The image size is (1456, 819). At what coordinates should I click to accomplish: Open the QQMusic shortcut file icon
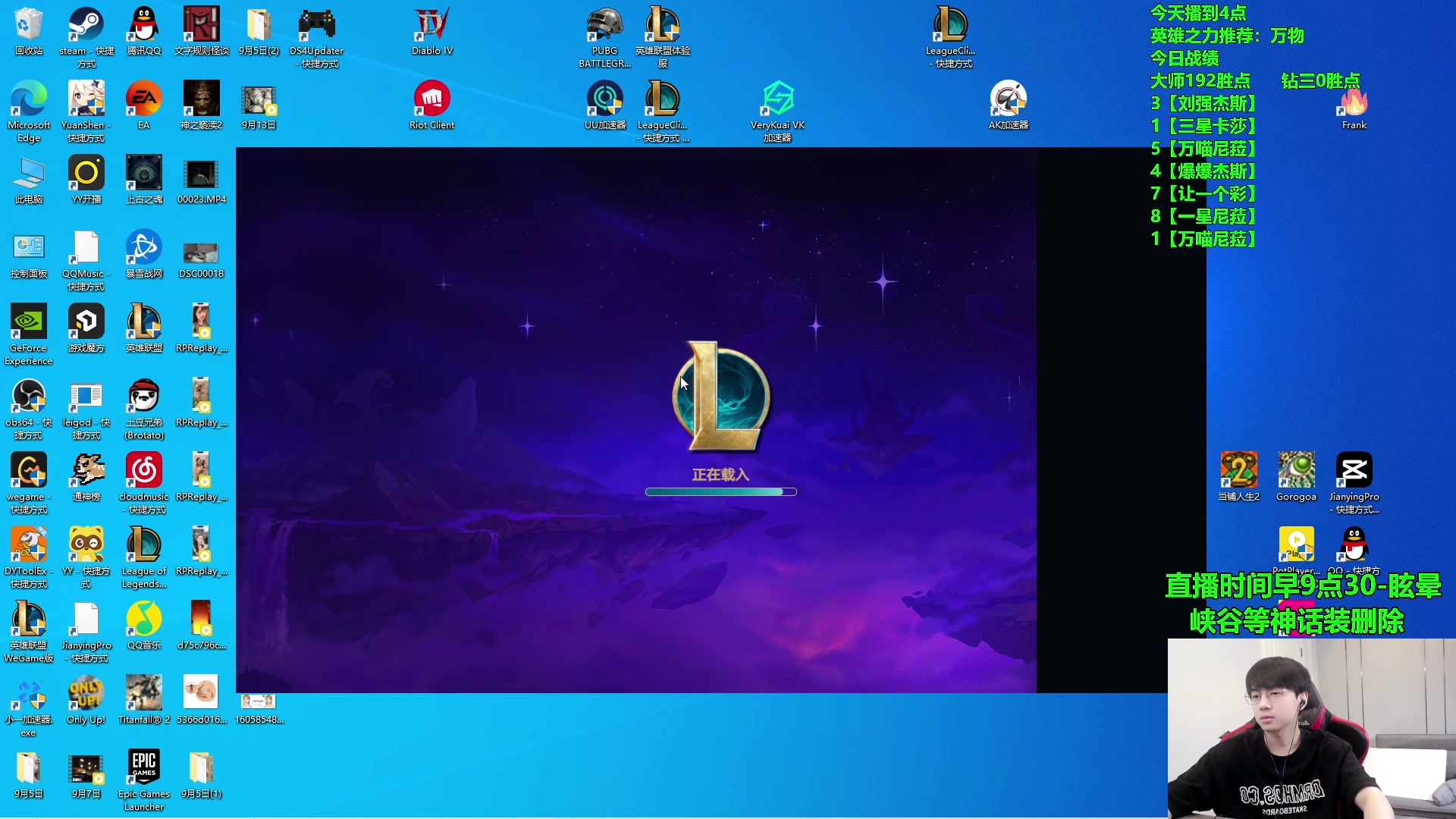(86, 260)
